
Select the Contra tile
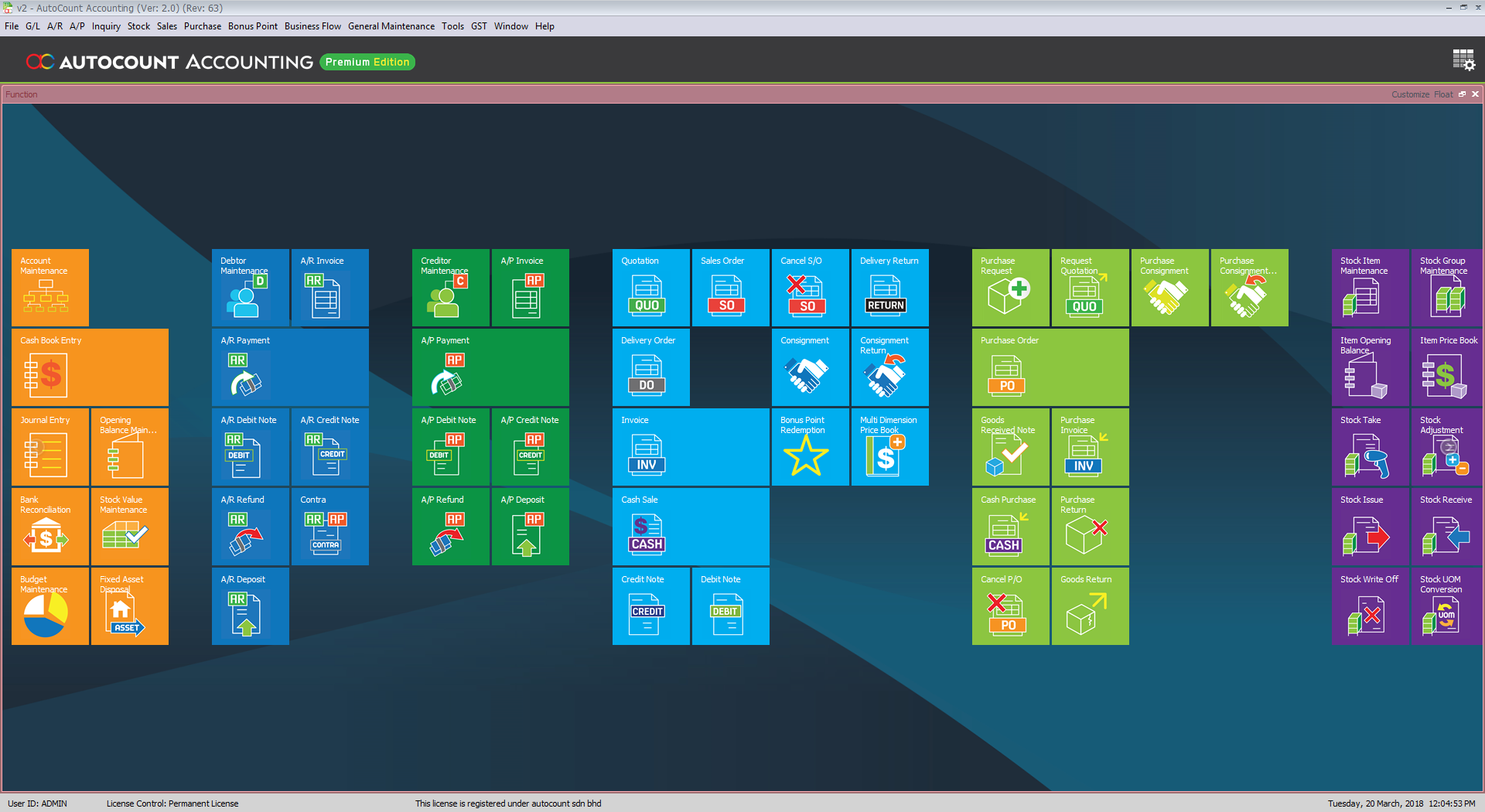coord(329,527)
